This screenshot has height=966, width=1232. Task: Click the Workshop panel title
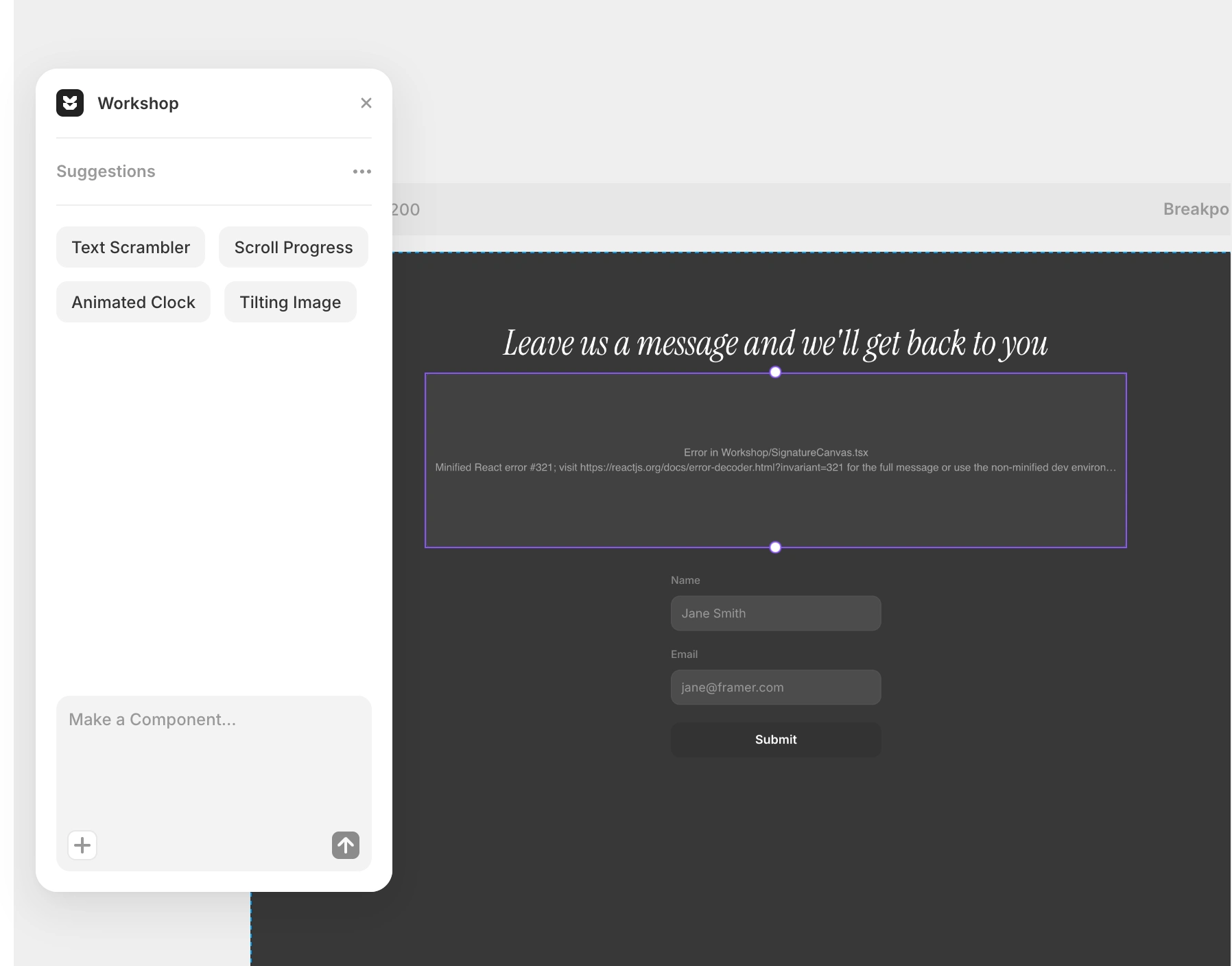tap(138, 103)
